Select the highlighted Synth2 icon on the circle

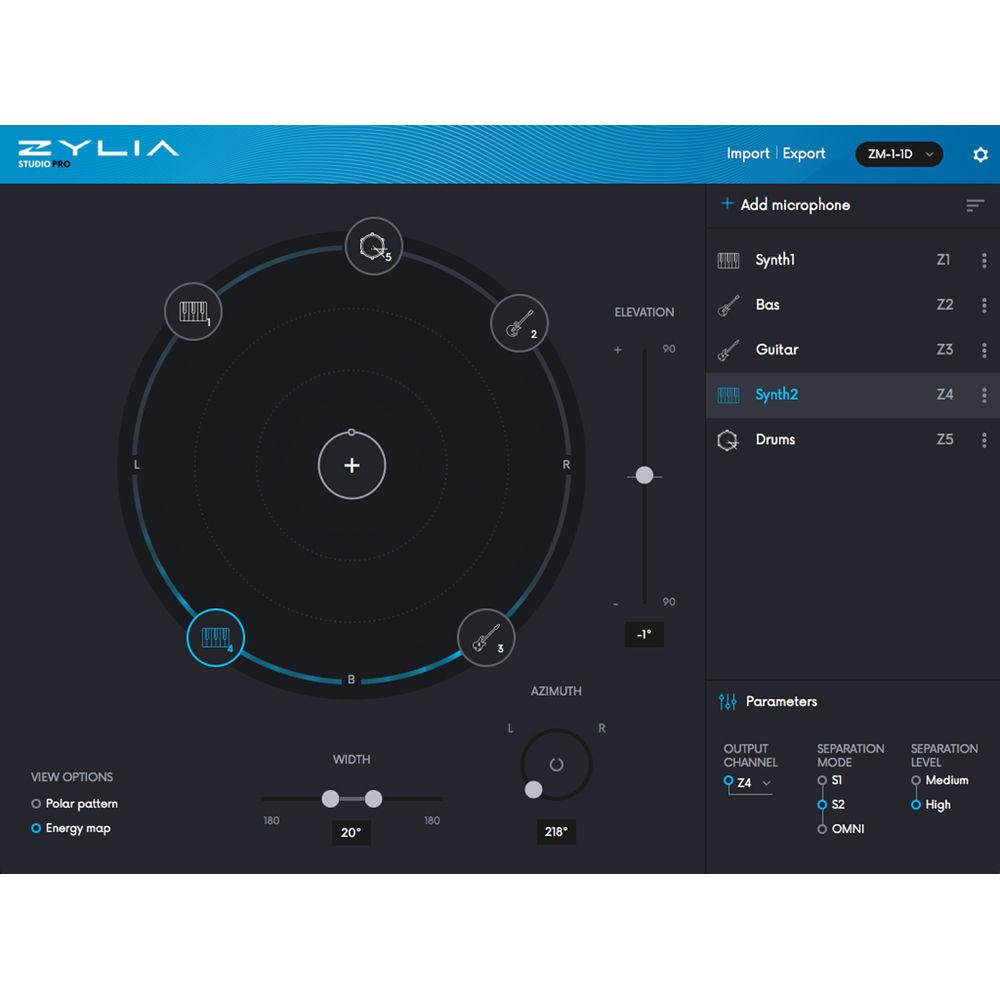pyautogui.click(x=215, y=636)
